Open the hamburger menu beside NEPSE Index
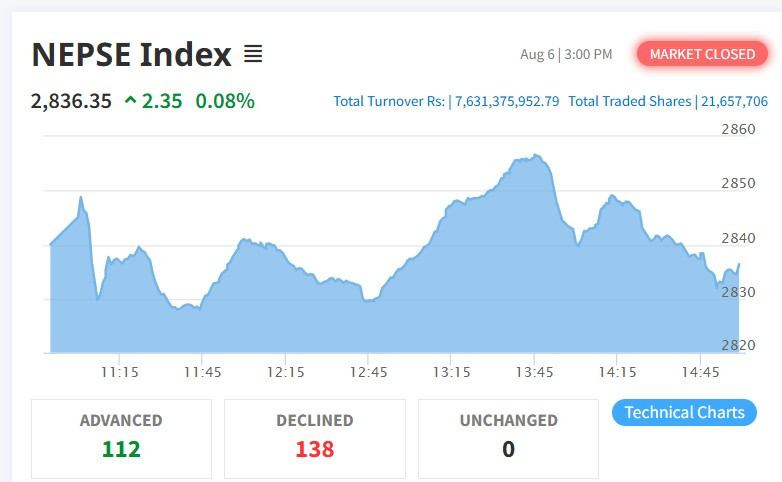Viewport: 782px width, 482px height. click(253, 54)
